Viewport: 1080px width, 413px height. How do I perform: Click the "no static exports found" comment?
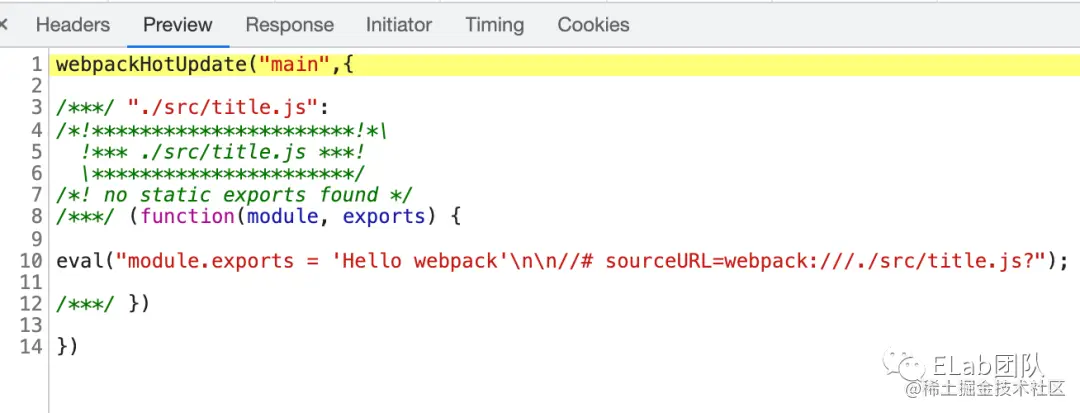tap(234, 195)
